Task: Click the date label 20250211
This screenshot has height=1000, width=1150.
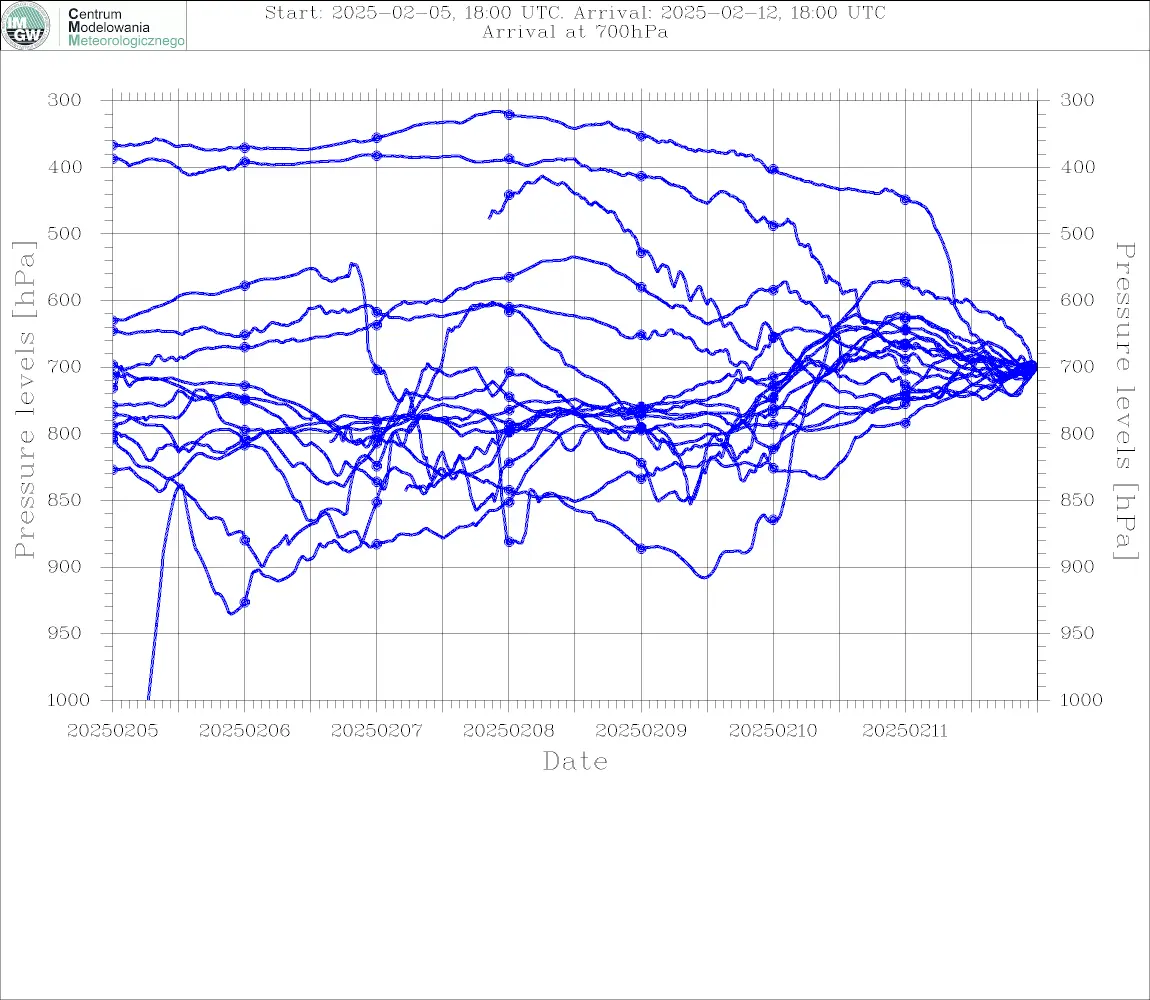Action: click(905, 731)
